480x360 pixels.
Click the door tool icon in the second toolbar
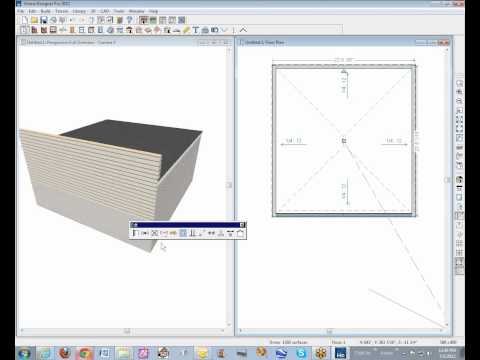(72, 30)
